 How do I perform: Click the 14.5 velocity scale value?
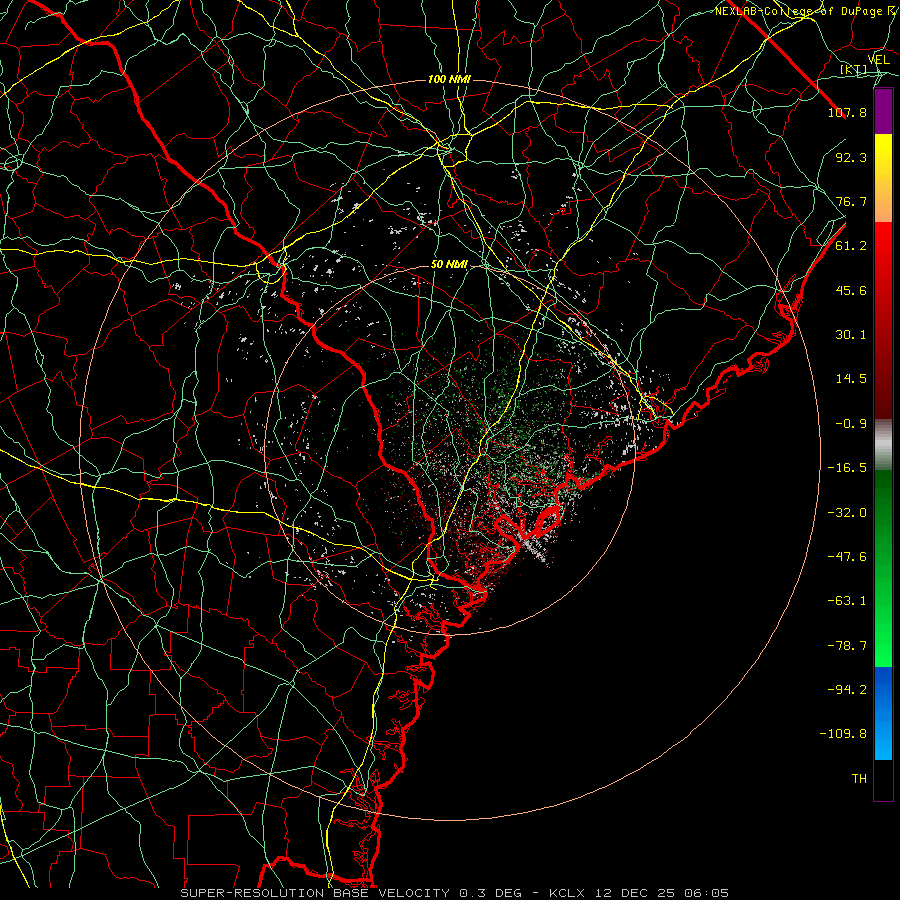[851, 379]
